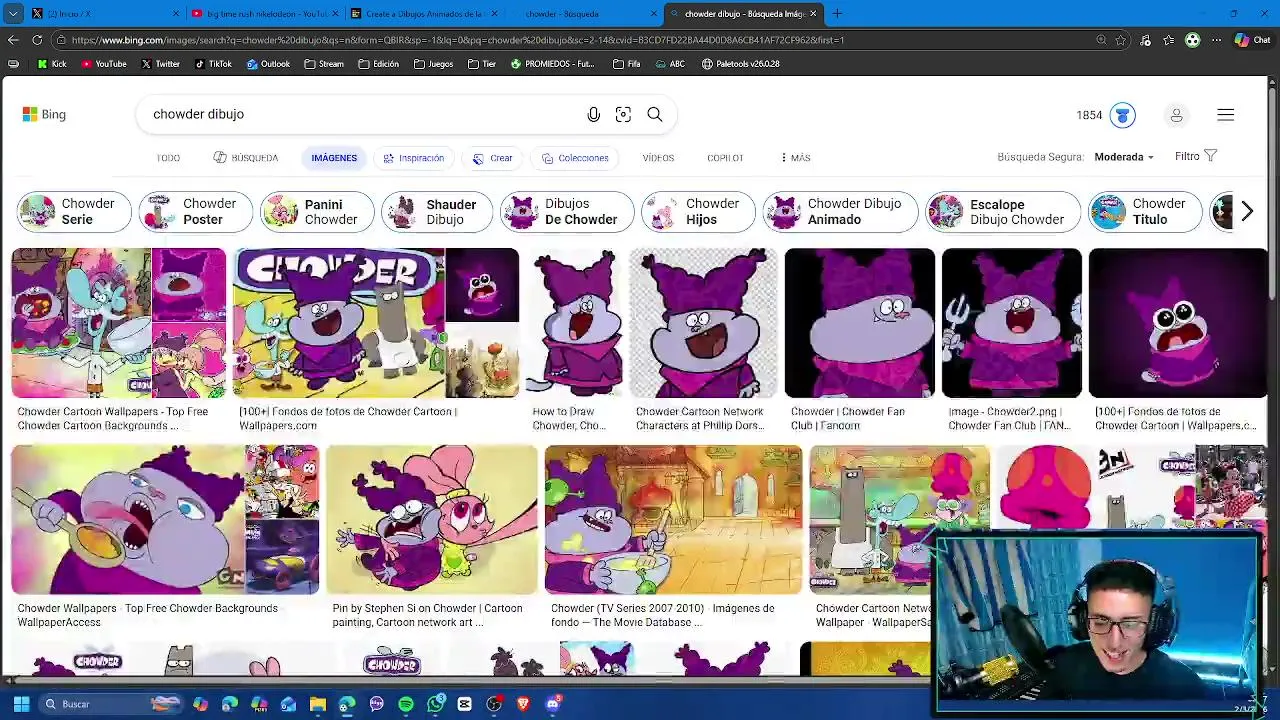The width and height of the screenshot is (1280, 720).
Task: Click the Windows taskbar Buscar search box
Action: tap(110, 704)
